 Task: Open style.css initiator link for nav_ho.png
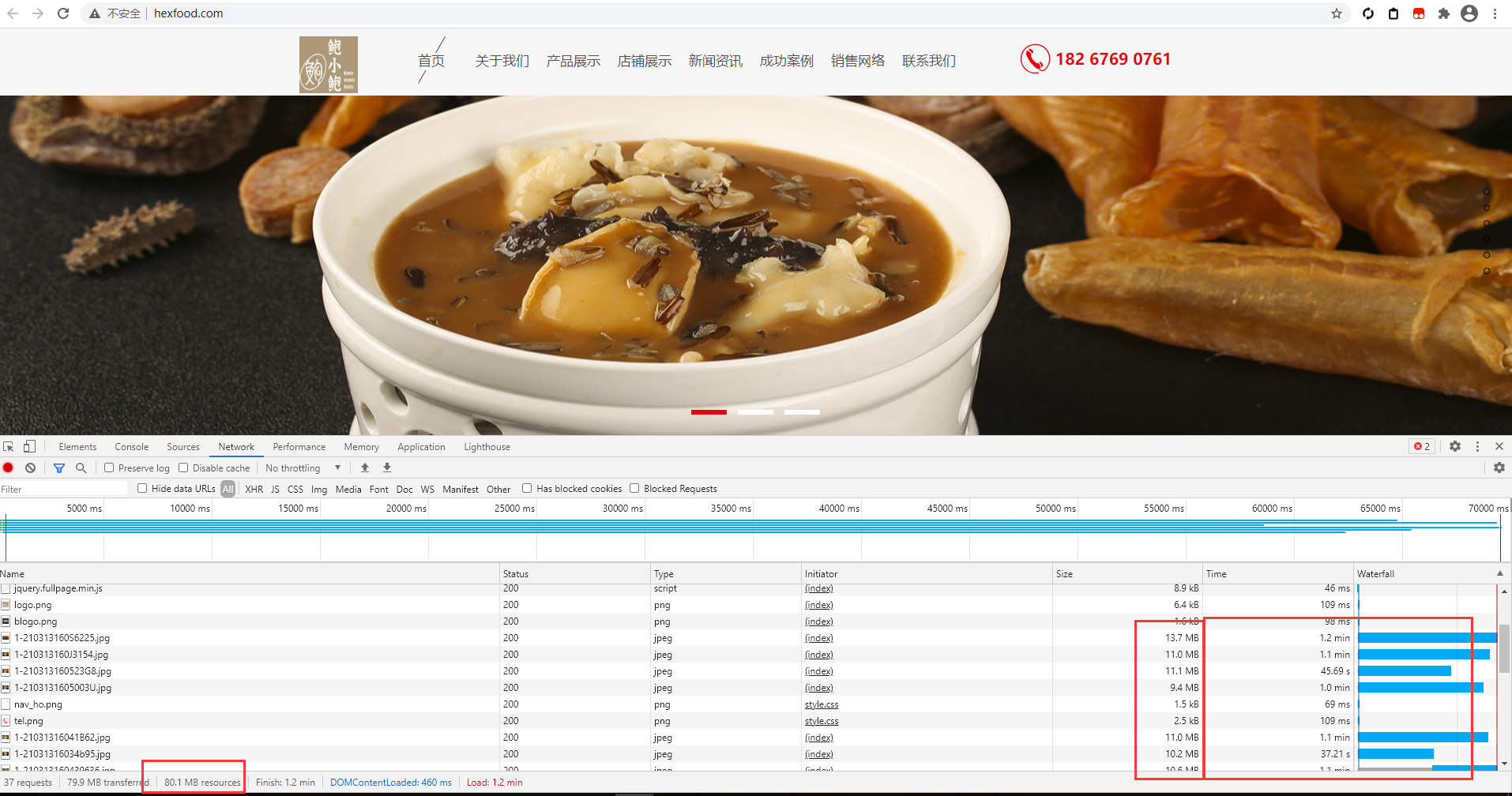coord(822,704)
